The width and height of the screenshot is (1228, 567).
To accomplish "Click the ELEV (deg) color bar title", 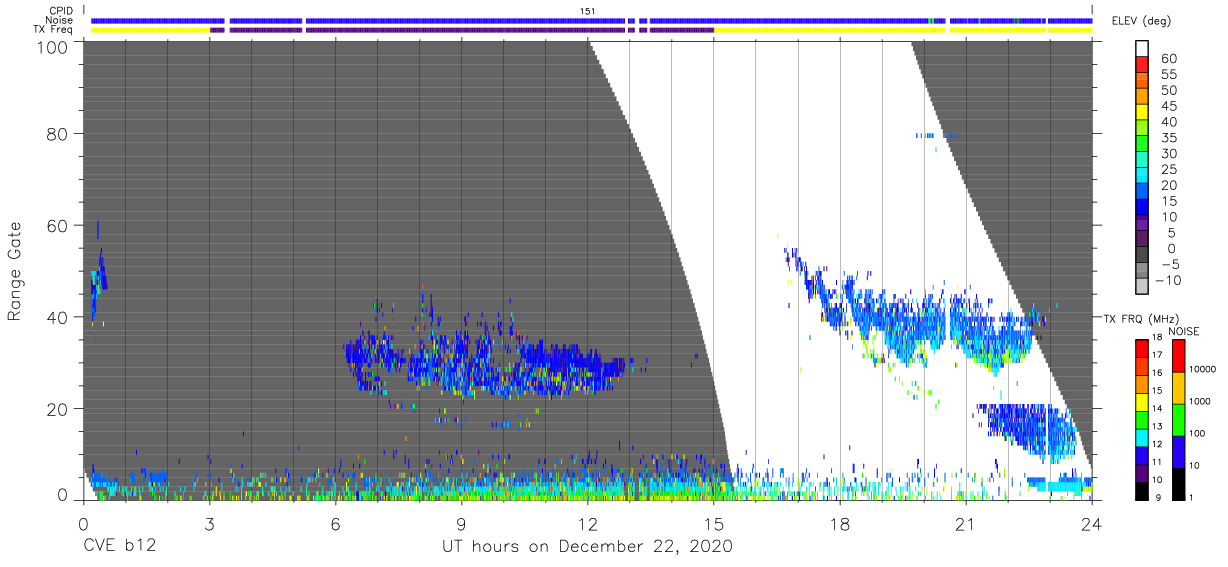I will [x=1141, y=21].
